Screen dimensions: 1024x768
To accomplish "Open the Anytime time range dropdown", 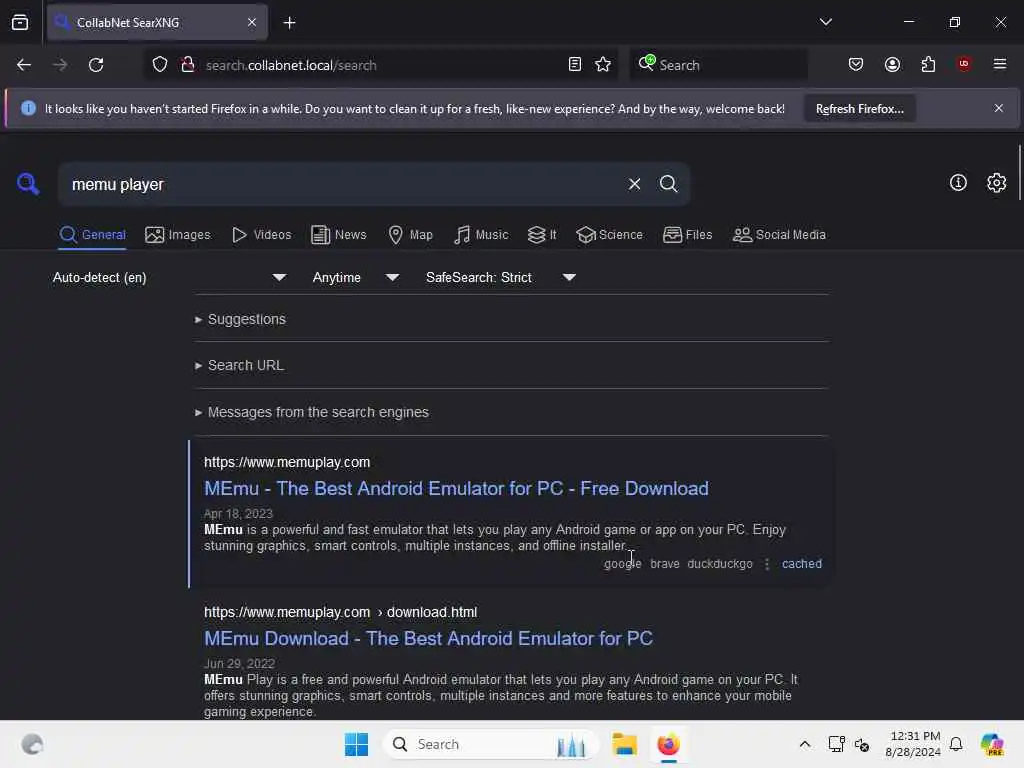I will [x=355, y=278].
